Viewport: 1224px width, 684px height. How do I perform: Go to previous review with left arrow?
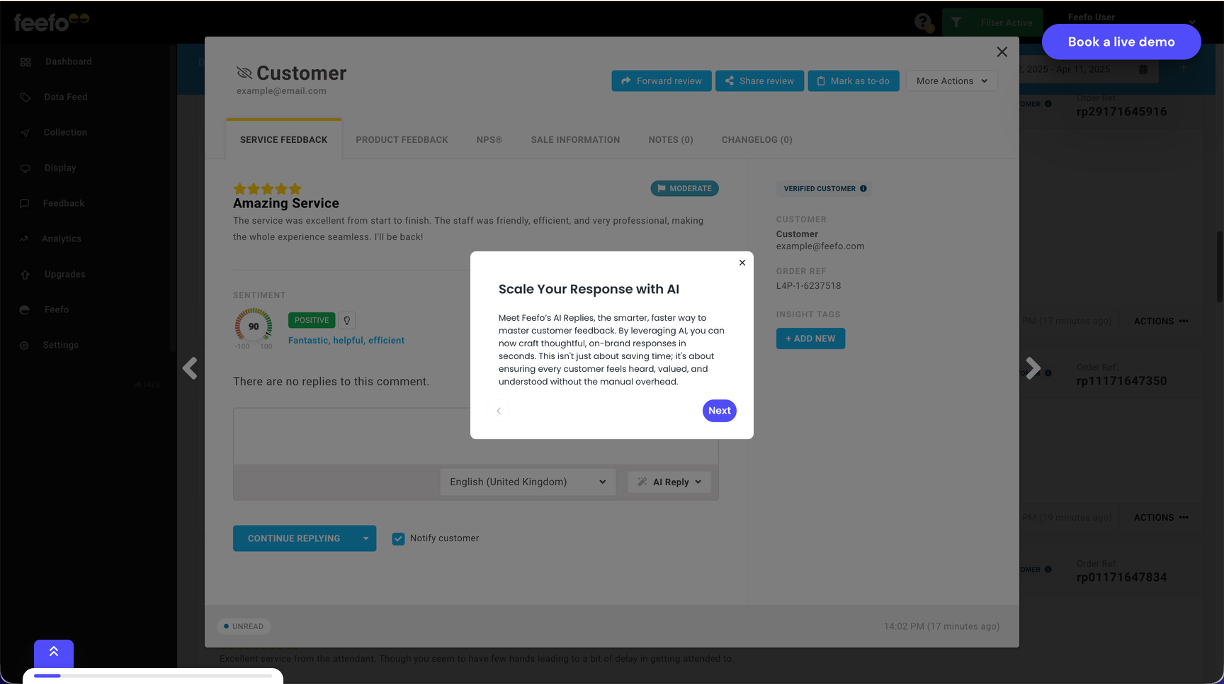tap(190, 368)
